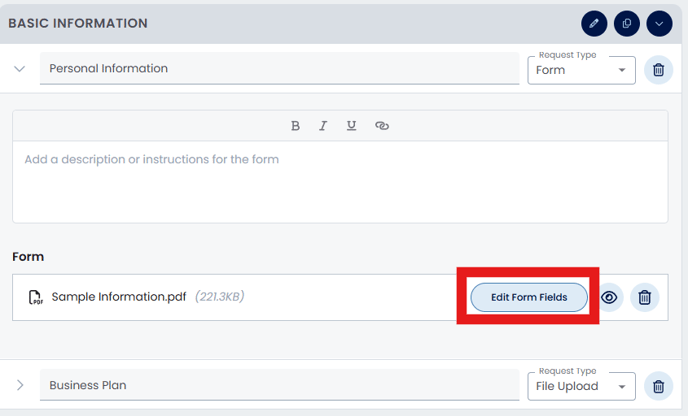Collapse Basic Information with header chevron button
The height and width of the screenshot is (416, 688).
tap(659, 24)
